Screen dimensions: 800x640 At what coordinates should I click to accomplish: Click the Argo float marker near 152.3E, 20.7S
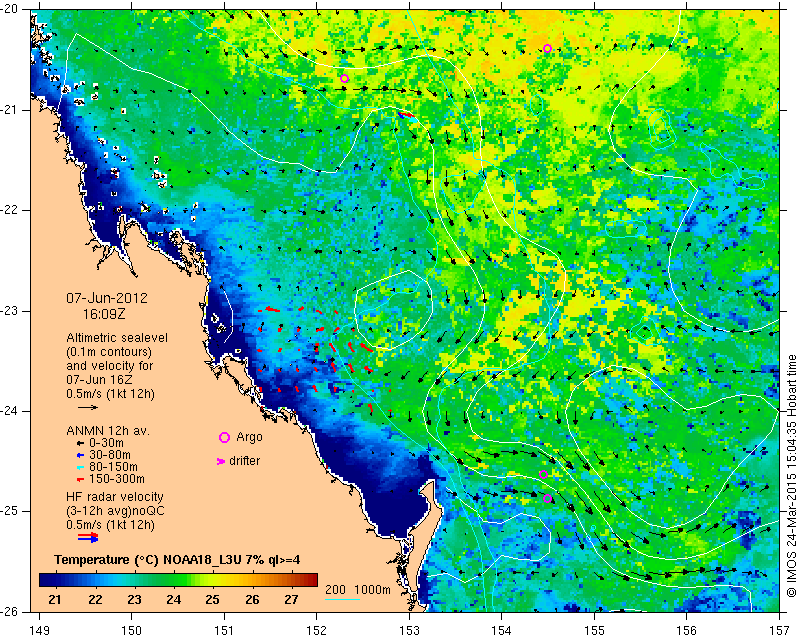[344, 79]
